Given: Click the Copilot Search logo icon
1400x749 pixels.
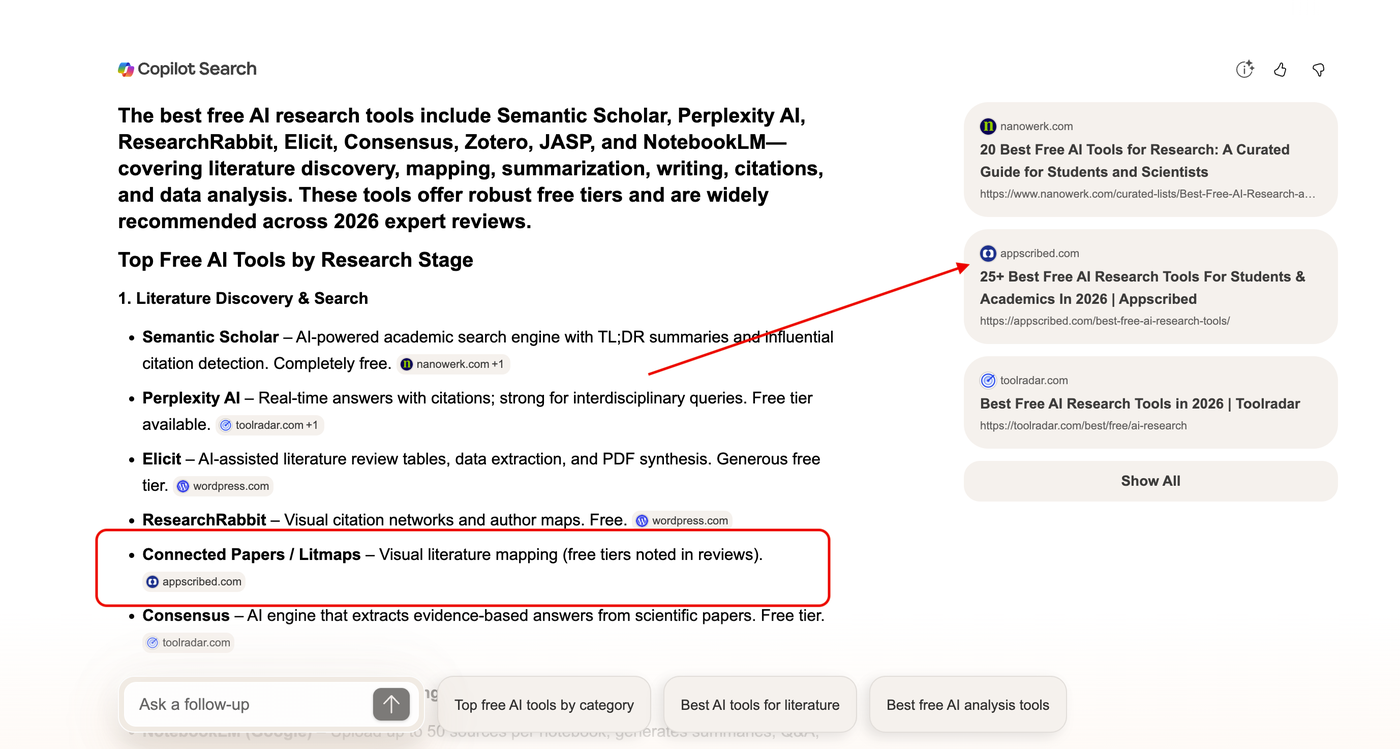Looking at the screenshot, I should tap(126, 69).
